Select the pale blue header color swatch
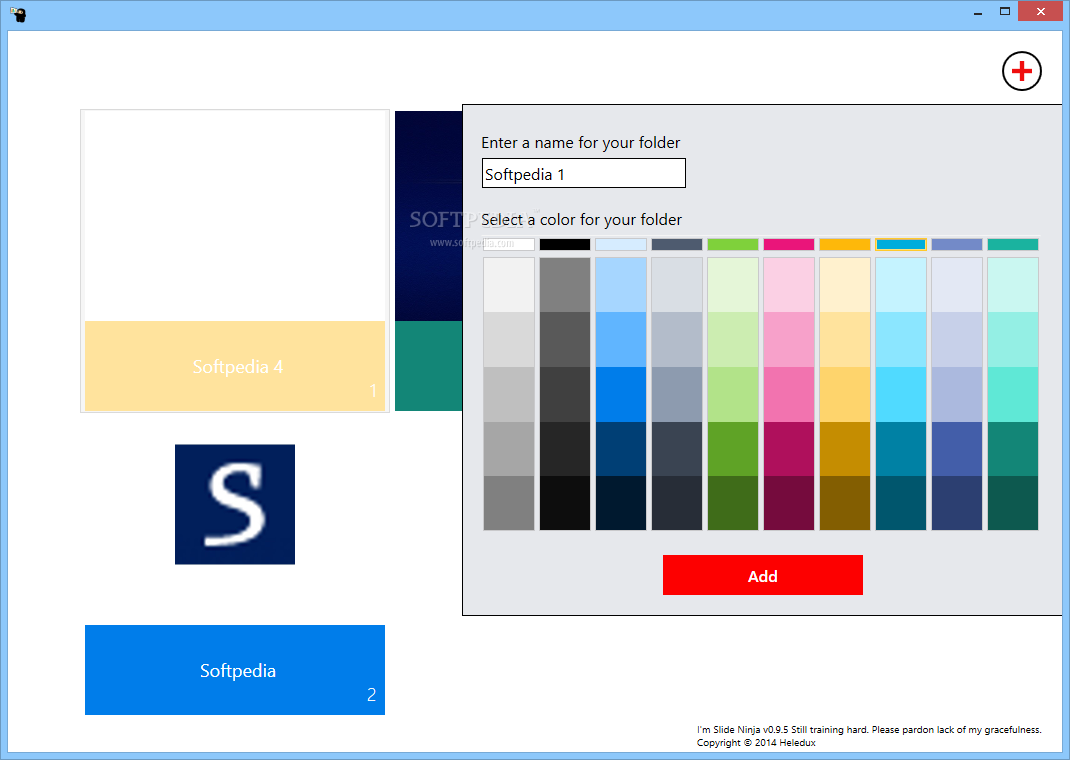The height and width of the screenshot is (760, 1070). tap(621, 244)
